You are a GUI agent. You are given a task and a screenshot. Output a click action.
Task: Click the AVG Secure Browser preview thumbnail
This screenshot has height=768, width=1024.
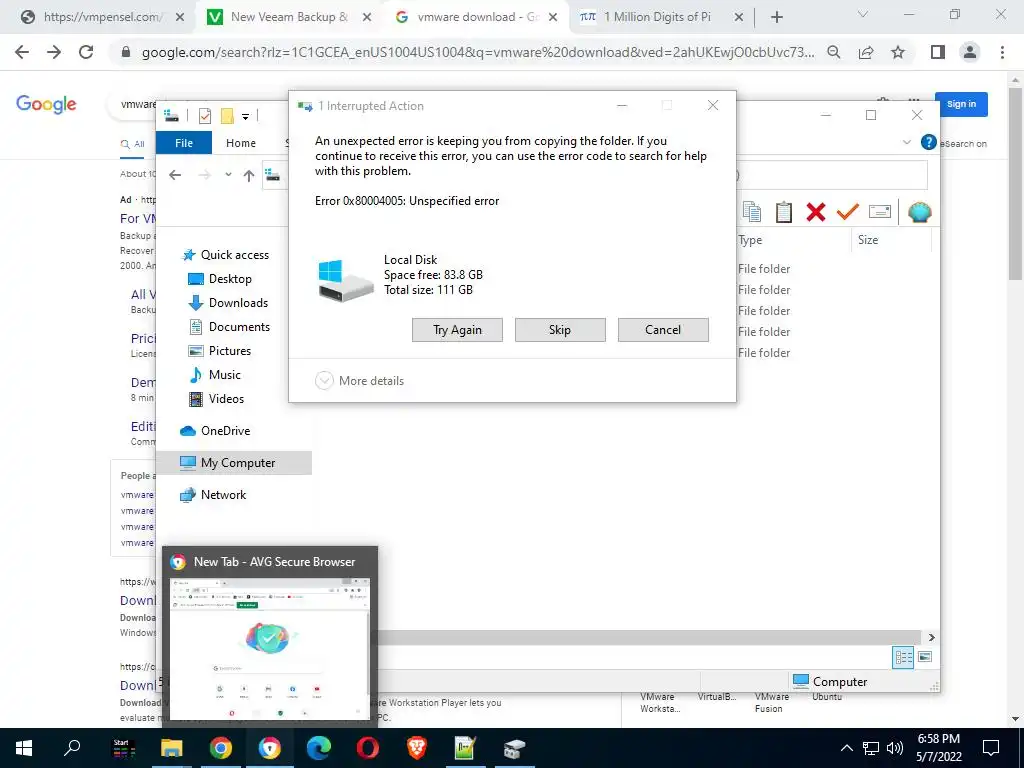(x=270, y=648)
